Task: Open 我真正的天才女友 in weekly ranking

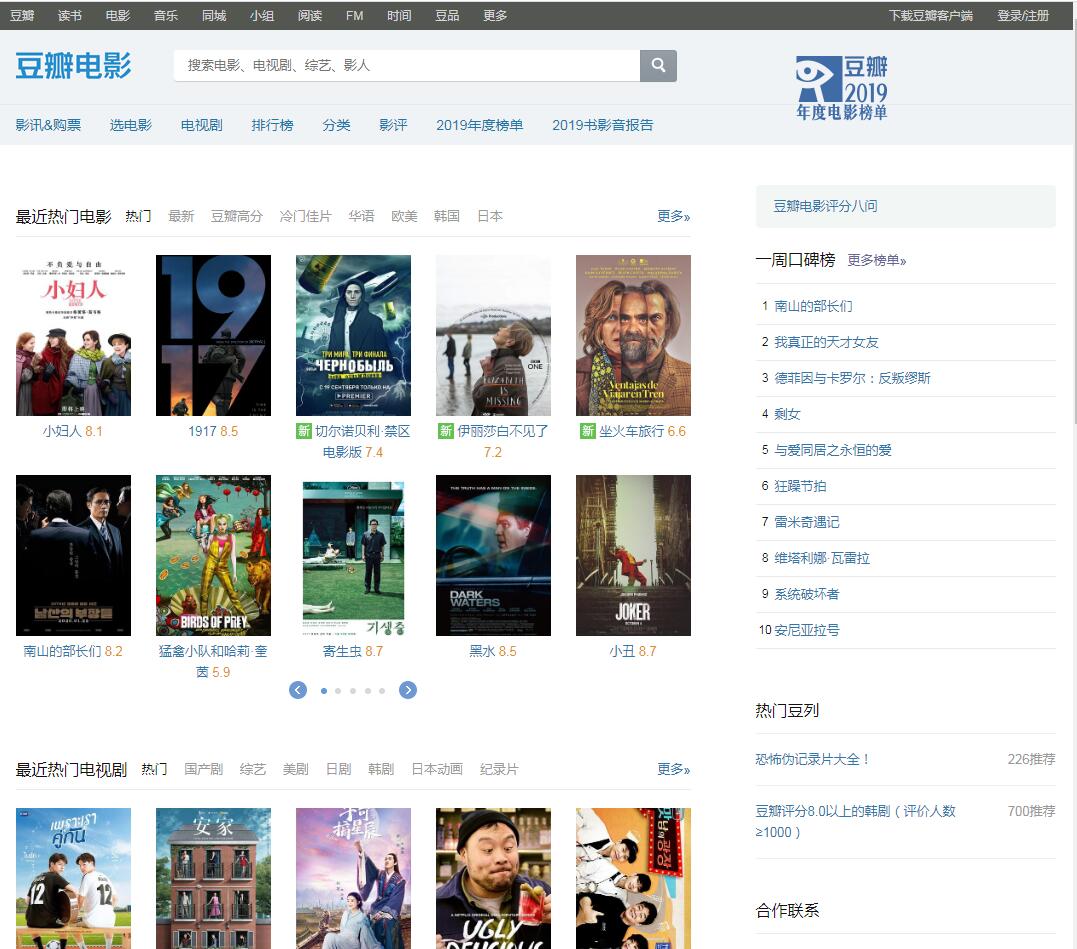Action: (826, 342)
